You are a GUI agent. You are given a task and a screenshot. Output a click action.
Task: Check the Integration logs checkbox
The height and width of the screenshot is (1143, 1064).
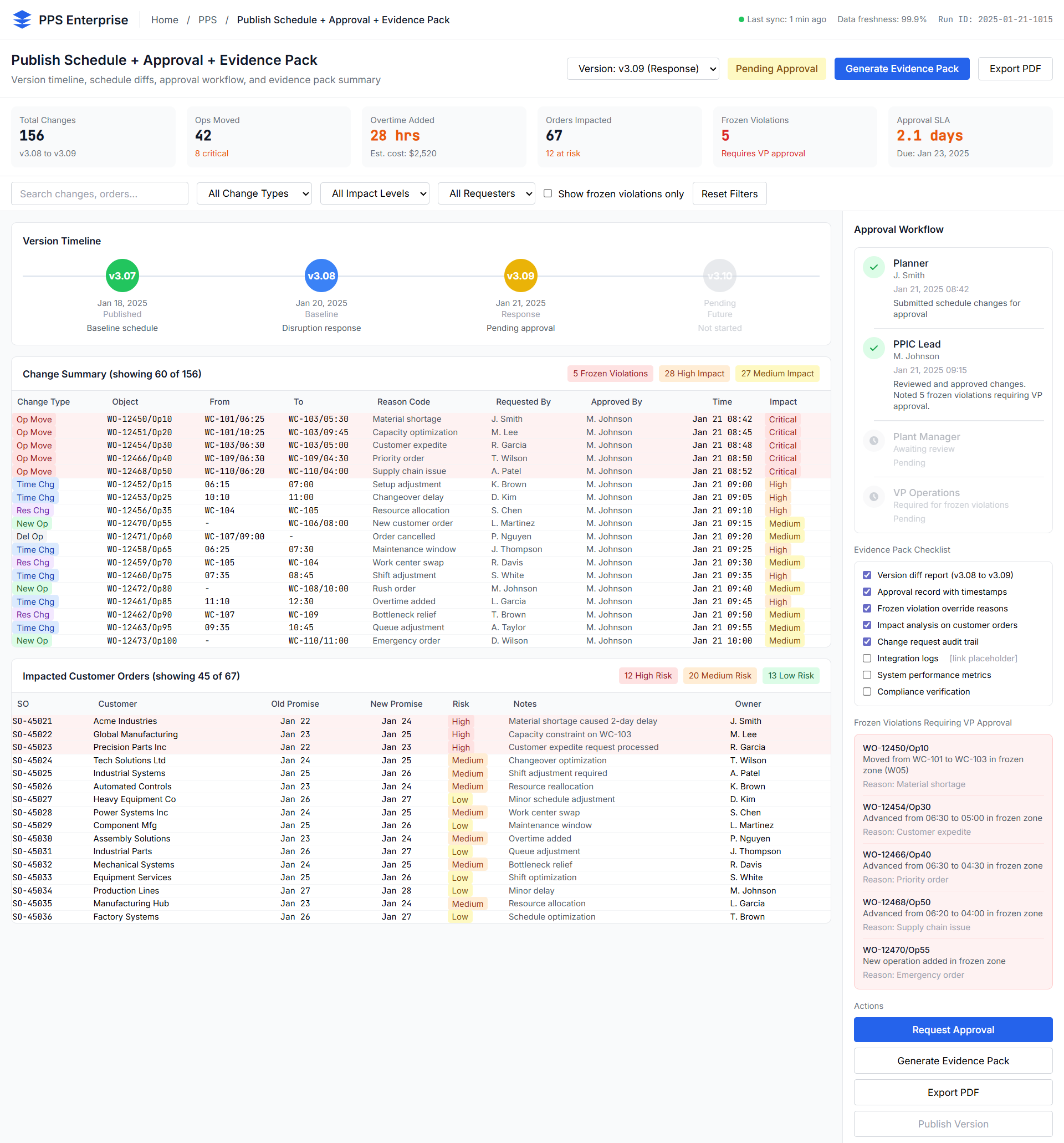(x=867, y=659)
